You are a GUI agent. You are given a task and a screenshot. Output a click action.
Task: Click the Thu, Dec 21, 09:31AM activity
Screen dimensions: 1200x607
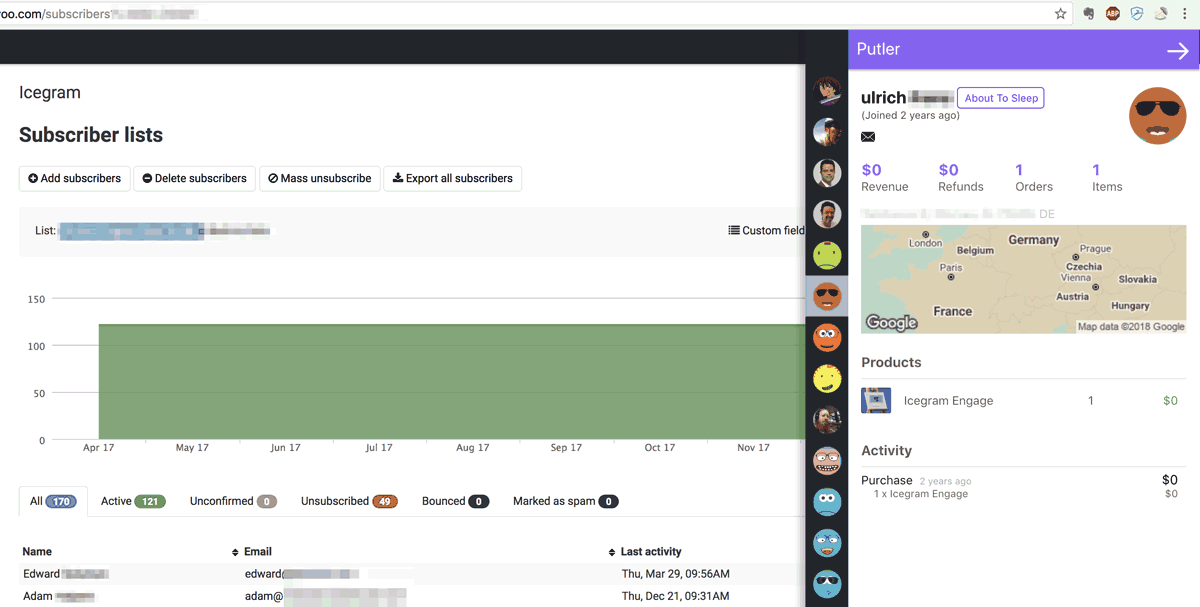(675, 596)
